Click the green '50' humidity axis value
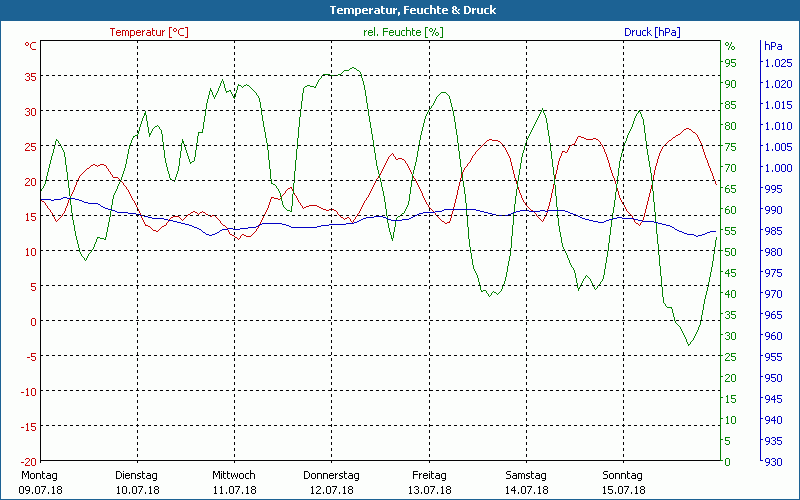This screenshot has height=500, width=800. tap(731, 252)
